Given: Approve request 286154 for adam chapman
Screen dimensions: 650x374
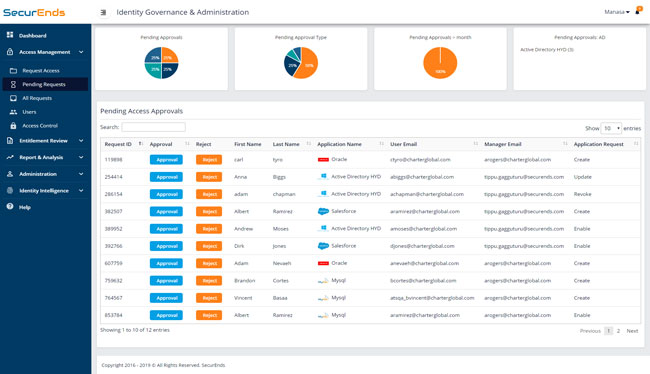Looking at the screenshot, I should (166, 194).
